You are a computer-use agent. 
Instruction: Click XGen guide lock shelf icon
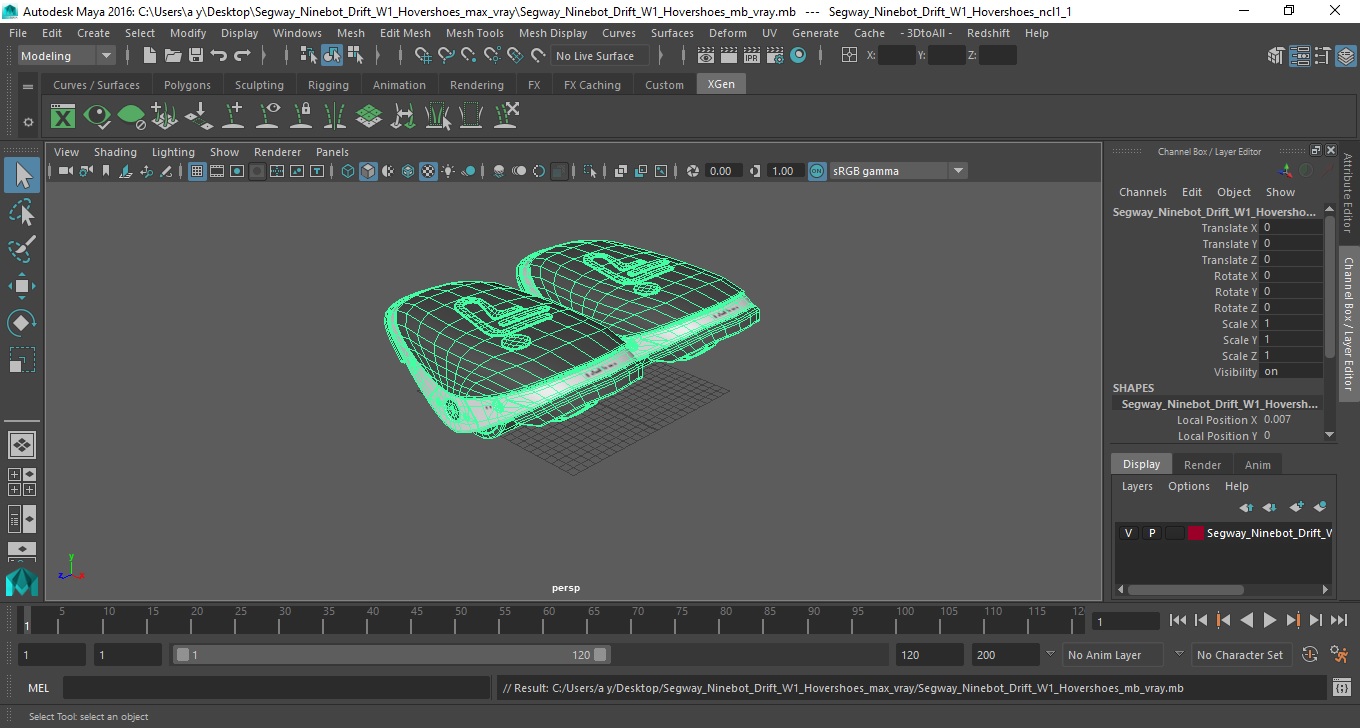[301, 117]
